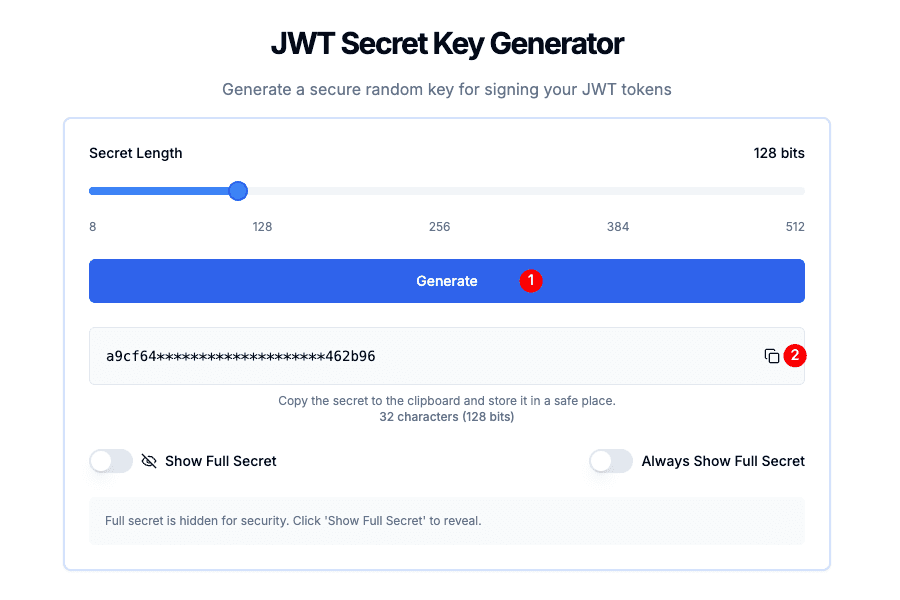Image resolution: width=900 pixels, height=600 pixels.
Task: Click the "Always Show Full Secret" label text
Action: pos(723,461)
